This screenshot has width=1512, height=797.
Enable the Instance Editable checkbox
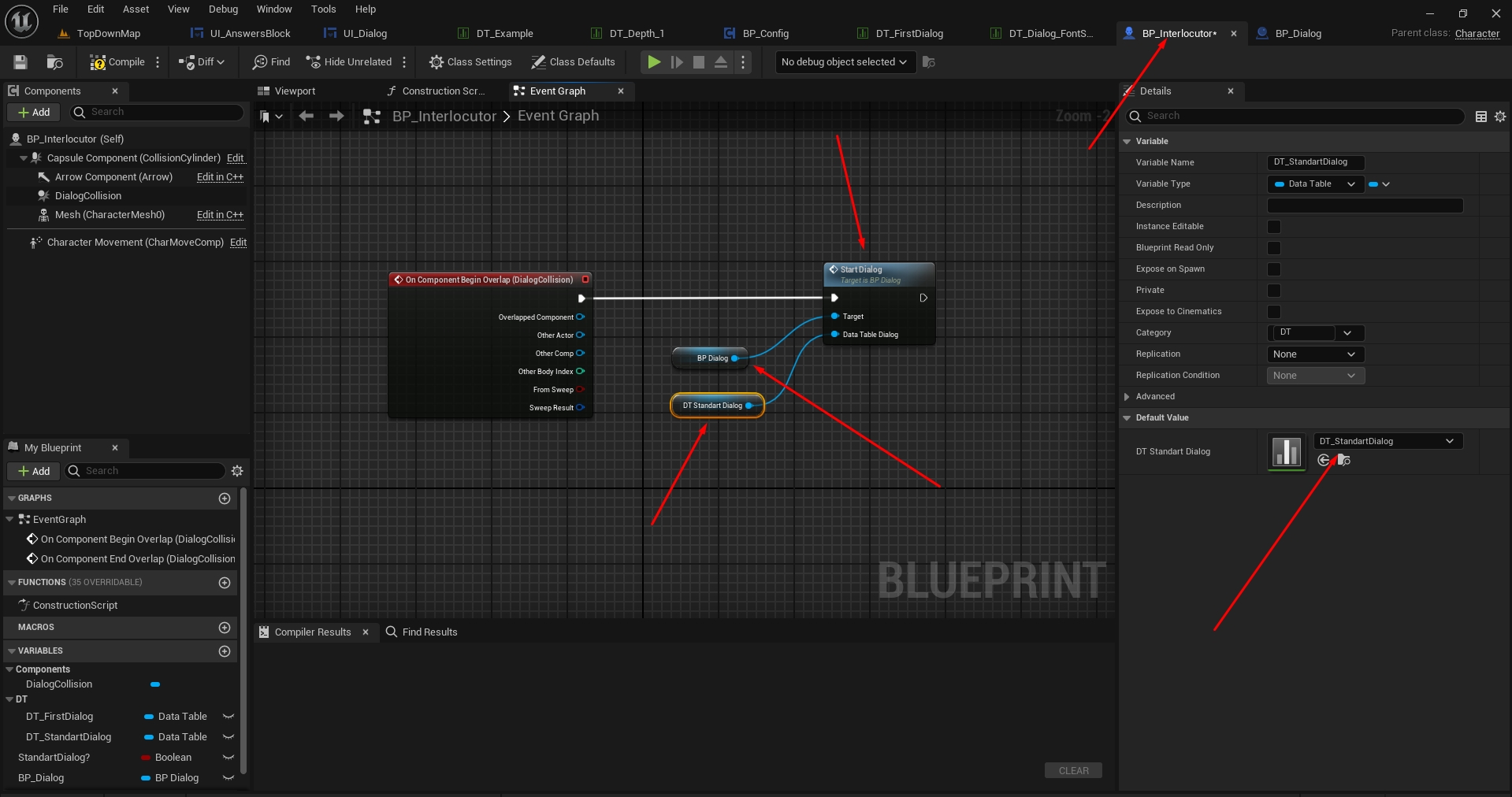click(1273, 227)
